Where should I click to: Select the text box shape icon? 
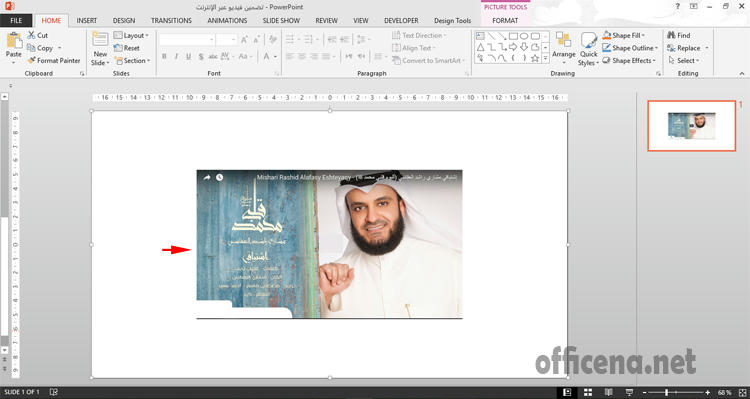tap(480, 36)
